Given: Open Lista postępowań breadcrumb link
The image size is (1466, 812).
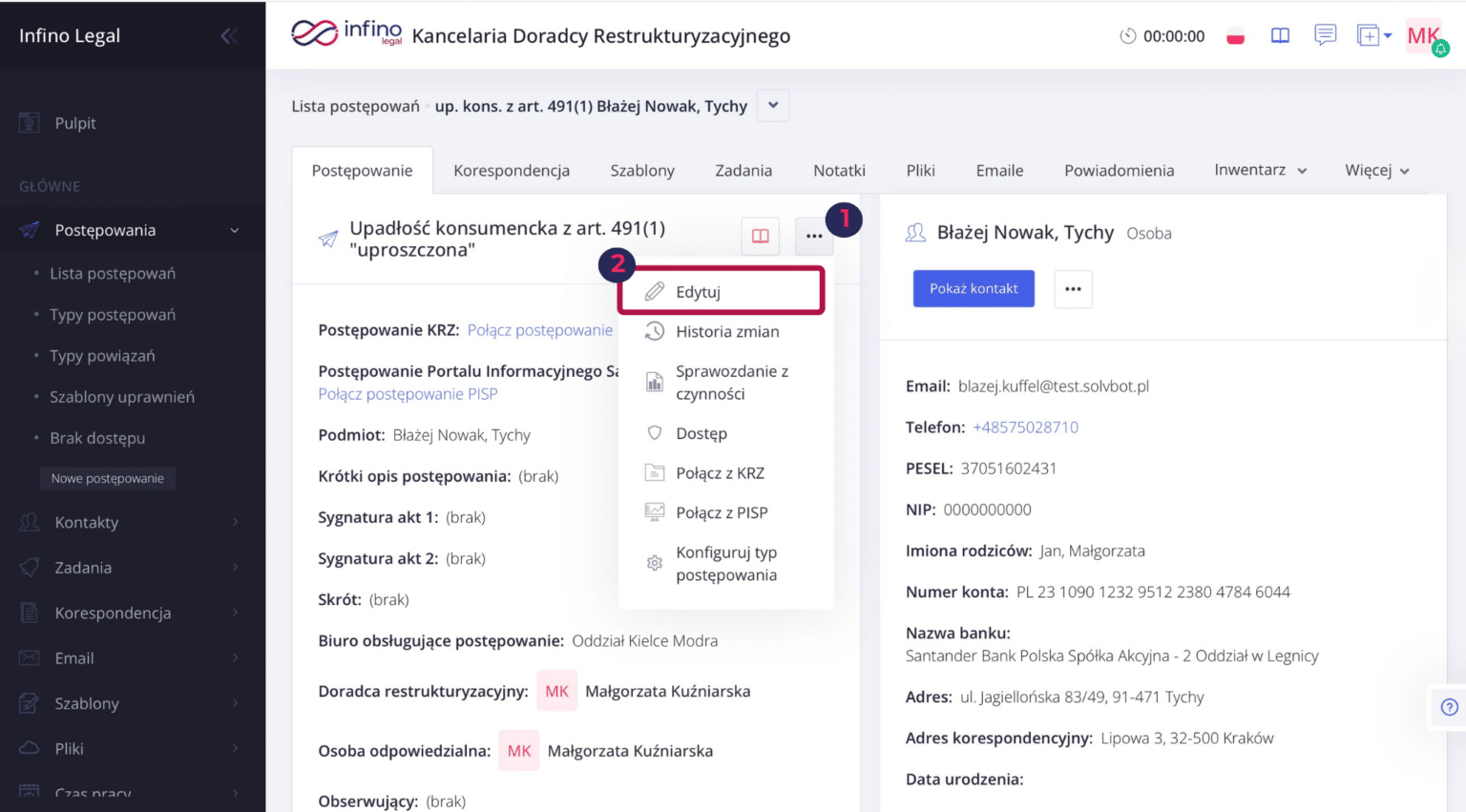Looking at the screenshot, I should (355, 106).
